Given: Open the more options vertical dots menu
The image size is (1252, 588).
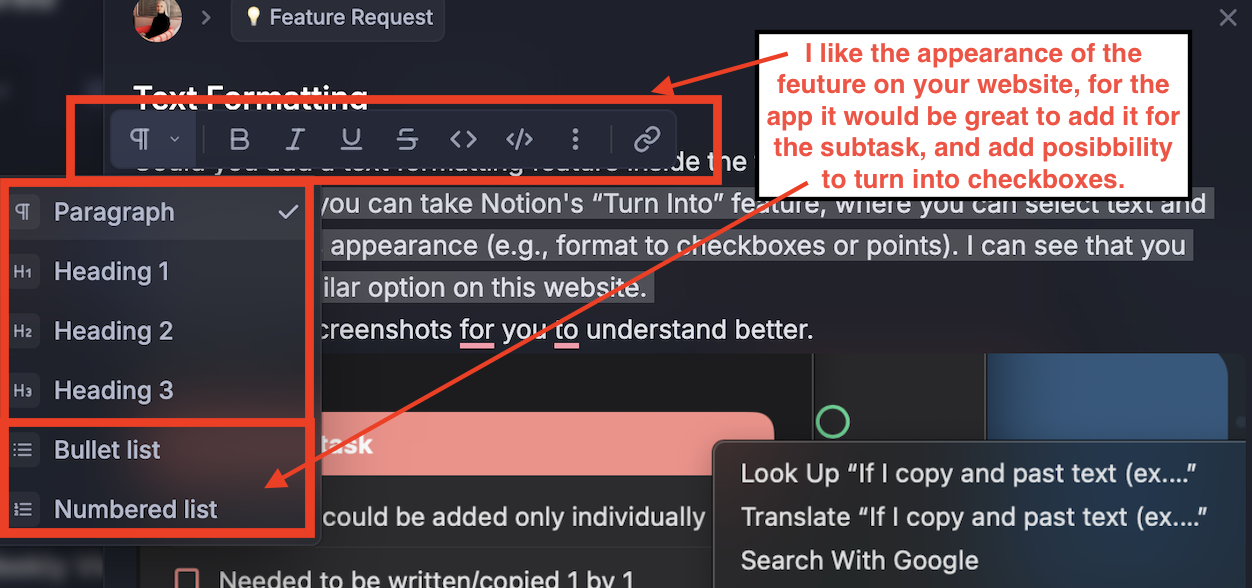Looking at the screenshot, I should pyautogui.click(x=575, y=138).
